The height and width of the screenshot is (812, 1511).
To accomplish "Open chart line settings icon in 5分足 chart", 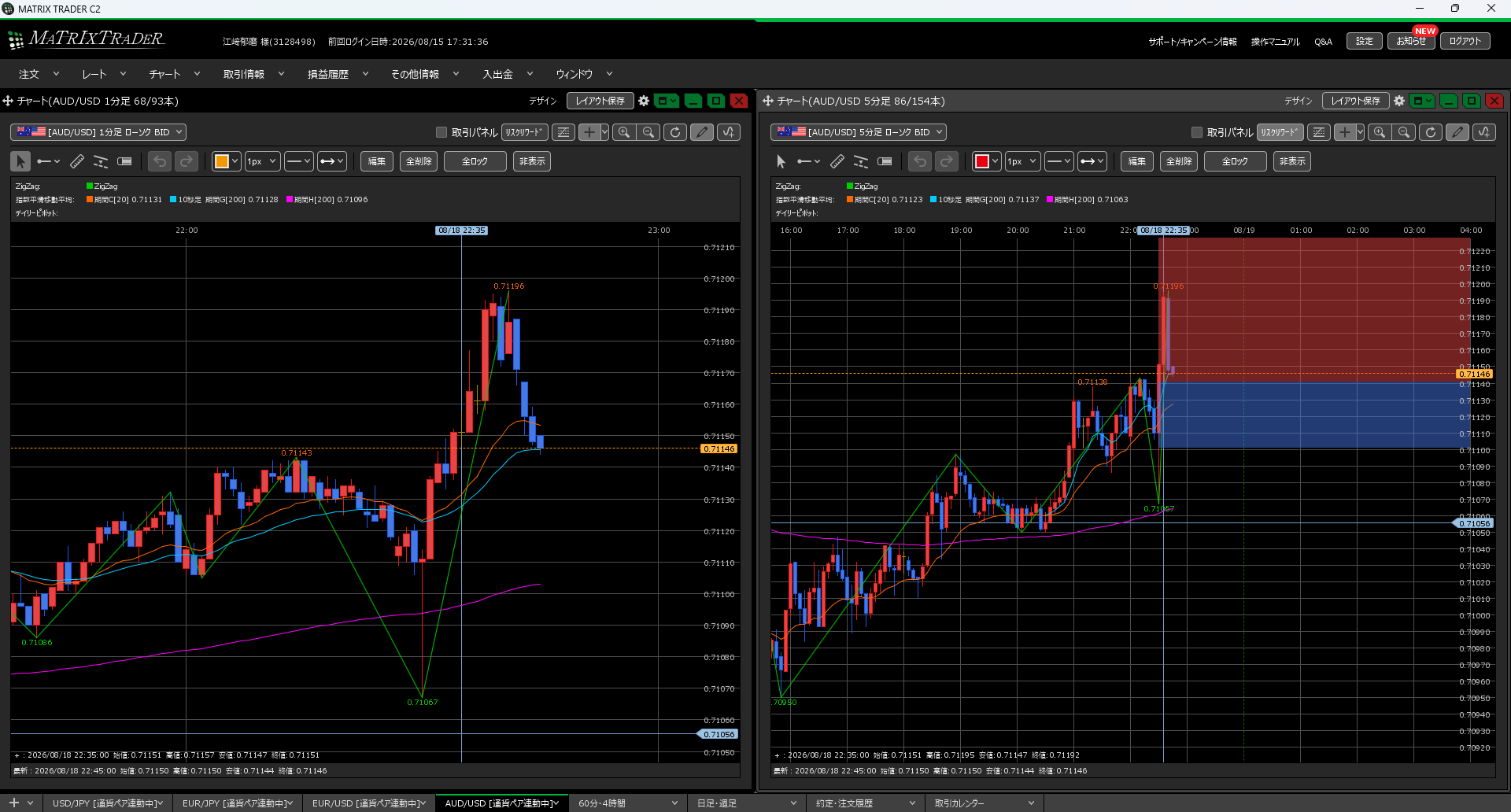I will tap(1319, 132).
